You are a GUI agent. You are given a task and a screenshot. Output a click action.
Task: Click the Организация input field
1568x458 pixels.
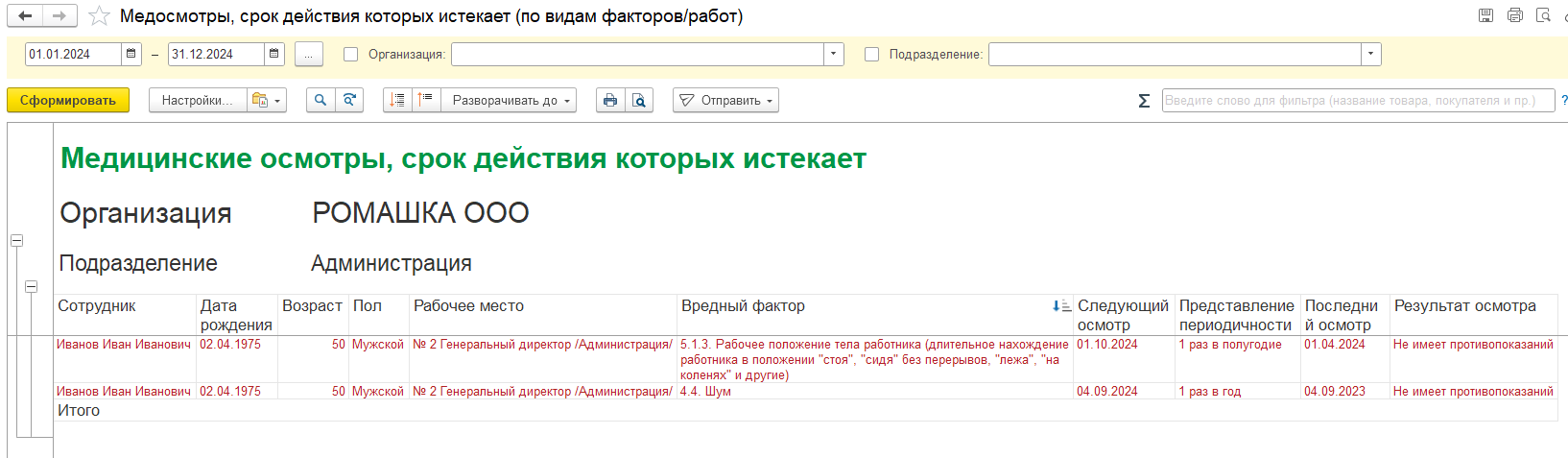click(x=637, y=54)
